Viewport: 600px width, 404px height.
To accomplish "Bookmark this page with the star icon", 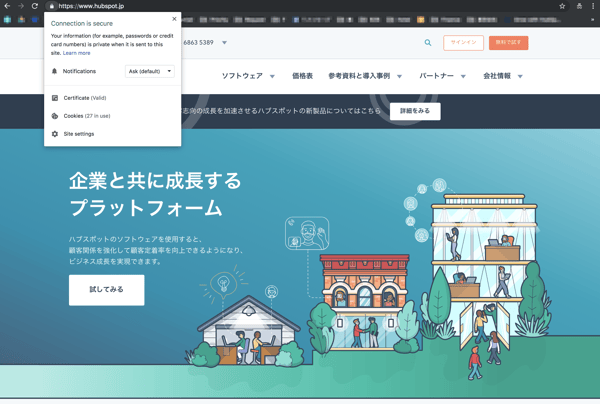I will pos(562,6).
